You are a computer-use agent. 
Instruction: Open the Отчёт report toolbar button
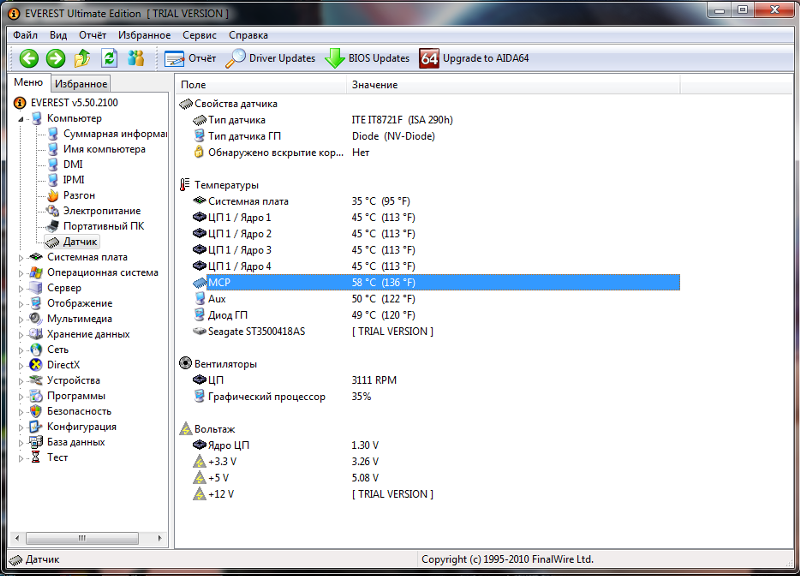tap(190, 58)
